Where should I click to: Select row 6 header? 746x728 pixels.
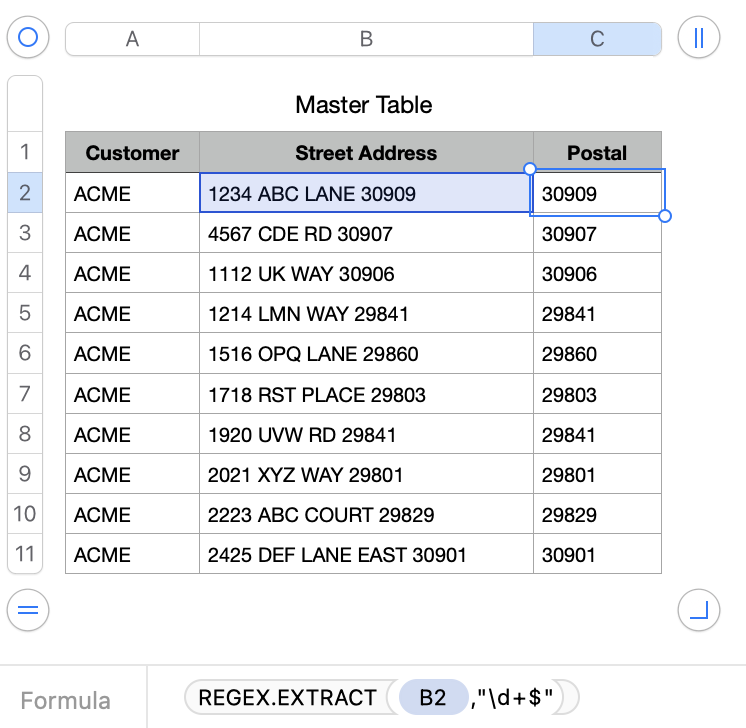25,353
